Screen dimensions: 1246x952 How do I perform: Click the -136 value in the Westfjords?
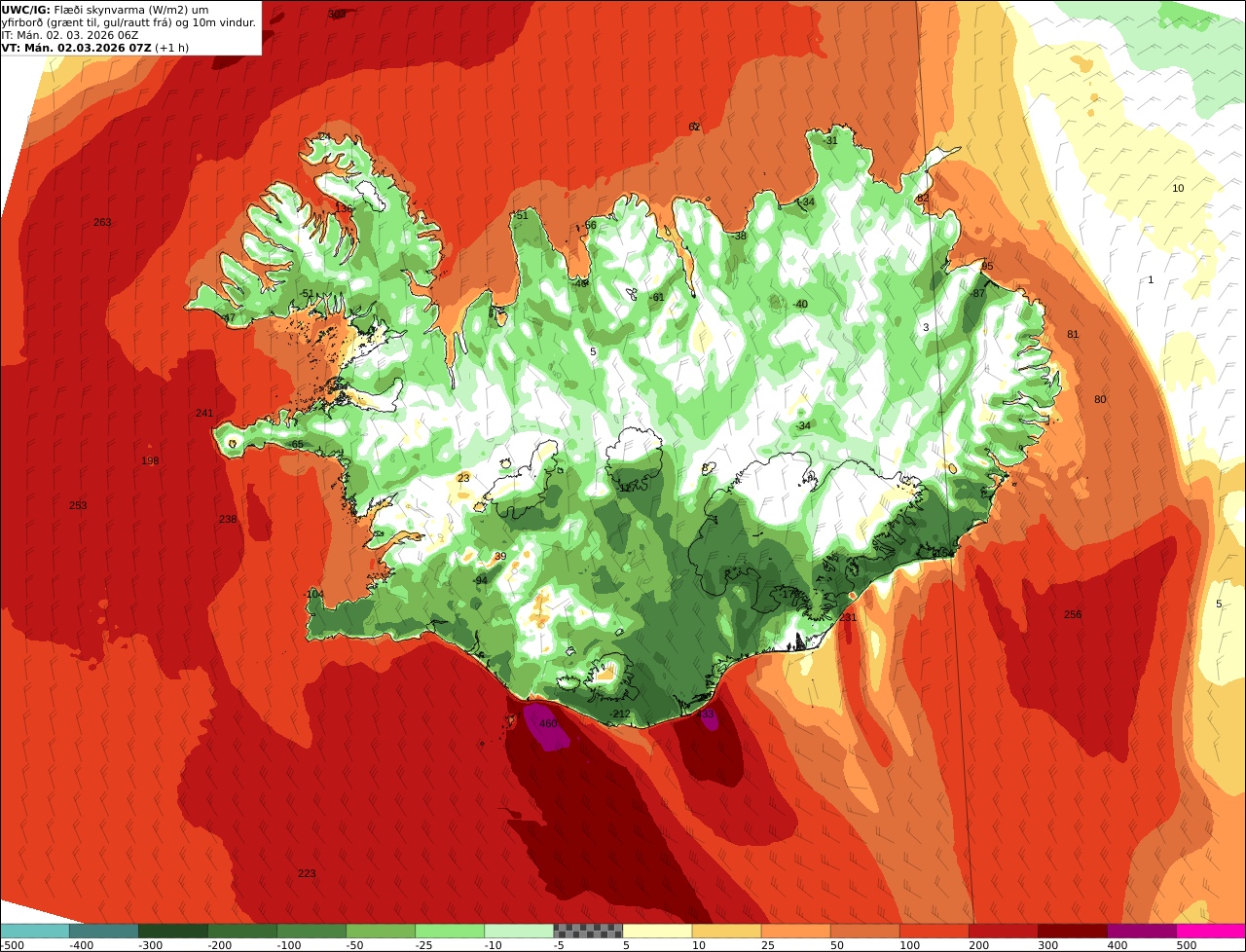[343, 209]
